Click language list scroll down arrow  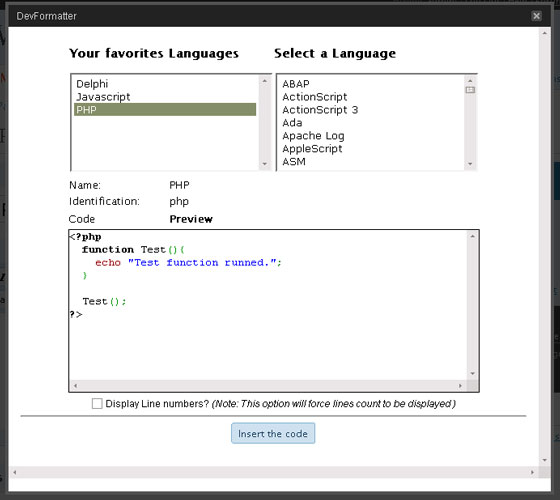[470, 164]
